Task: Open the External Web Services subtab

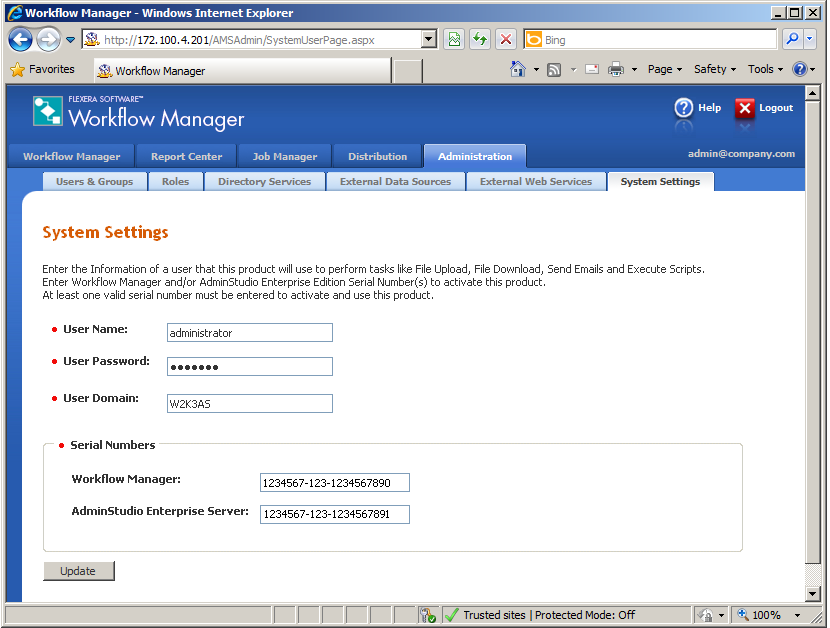Action: pyautogui.click(x=536, y=182)
